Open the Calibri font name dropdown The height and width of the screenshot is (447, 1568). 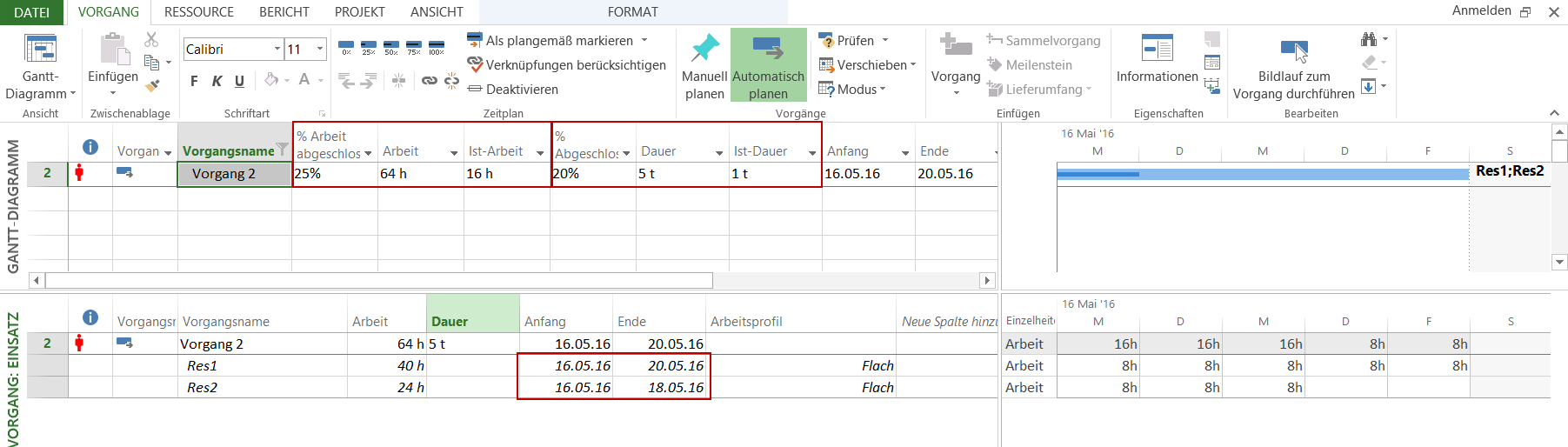point(277,50)
